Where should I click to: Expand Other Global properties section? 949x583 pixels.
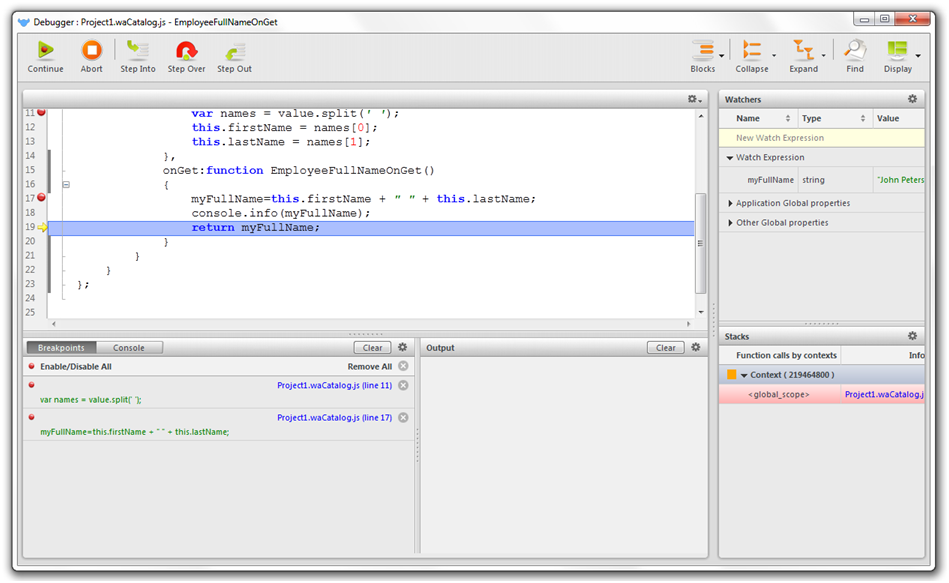tap(782, 223)
